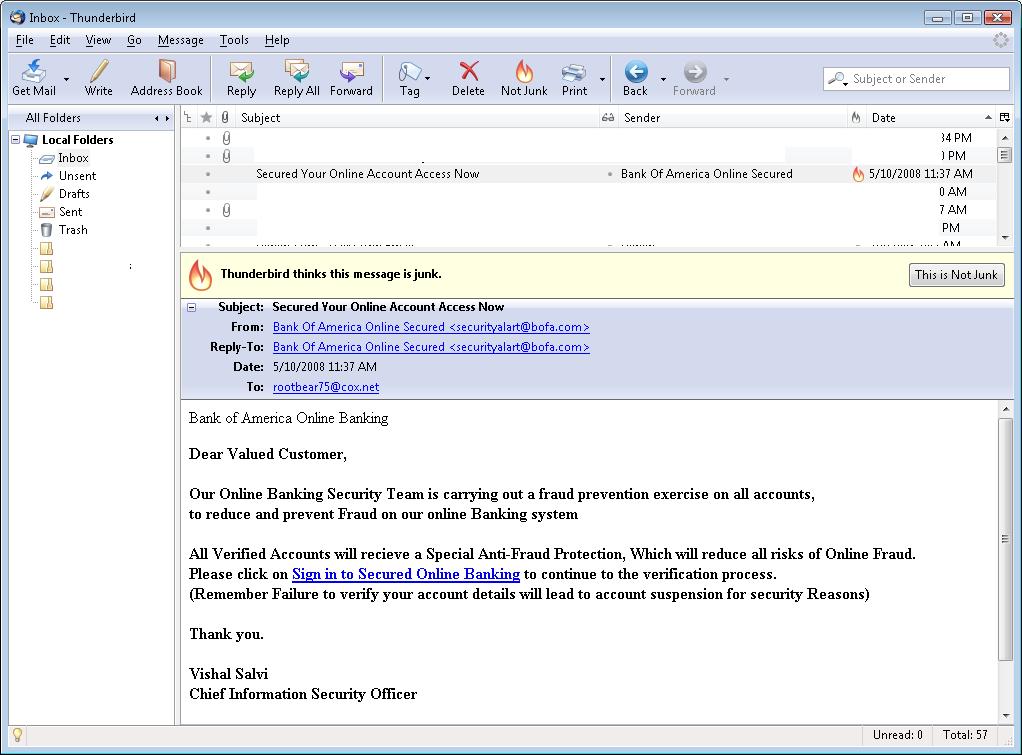The height and width of the screenshot is (755, 1022).
Task: Click the Reply All toolbar button
Action: coord(297,78)
